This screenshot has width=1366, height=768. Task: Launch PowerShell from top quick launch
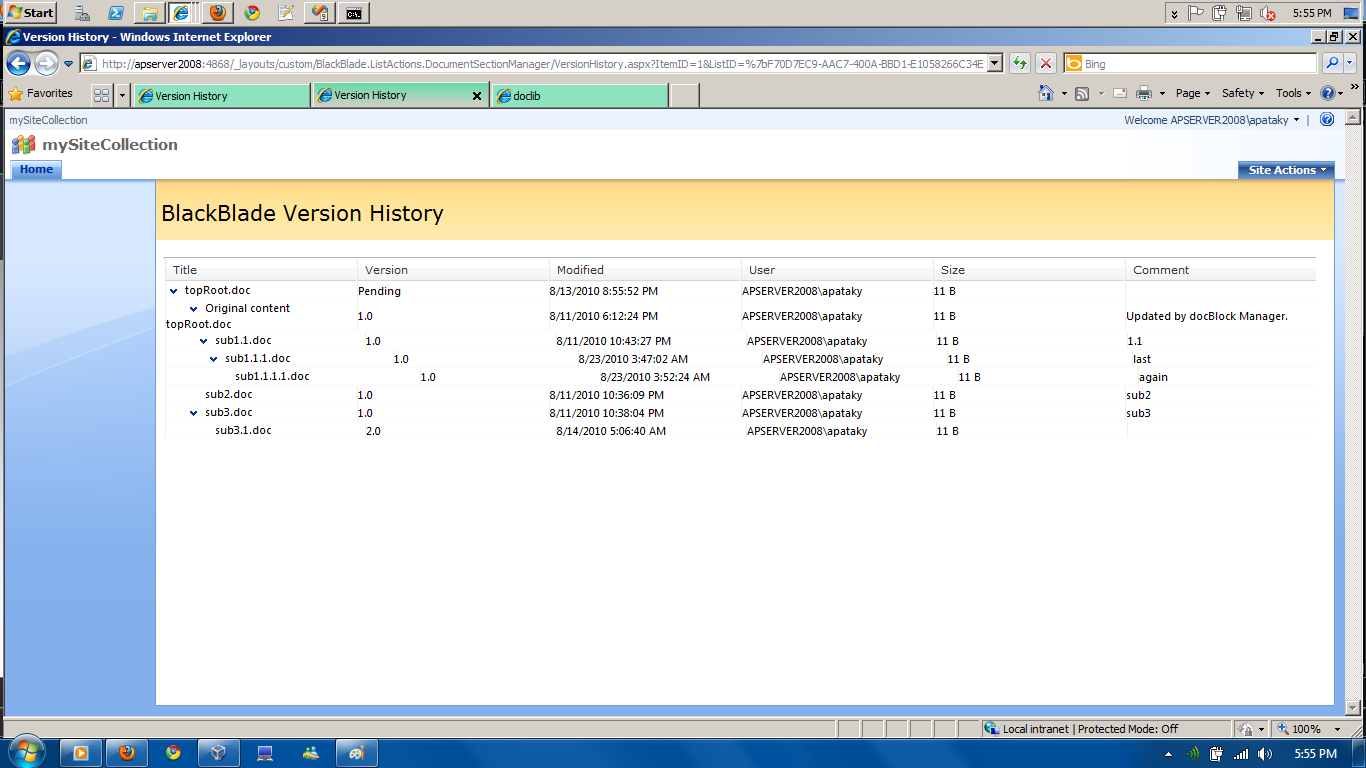(116, 13)
